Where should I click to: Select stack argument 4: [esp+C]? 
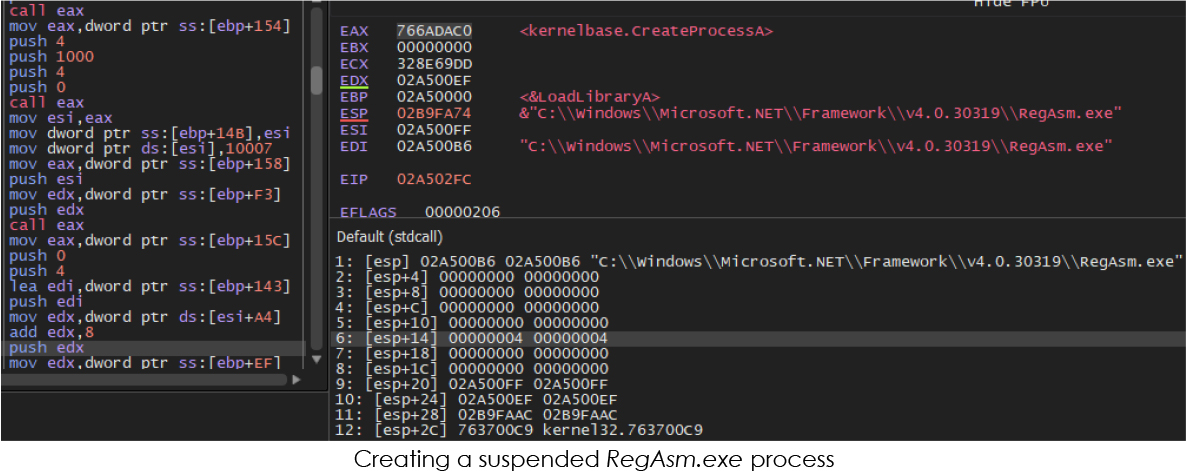[x=467, y=308]
